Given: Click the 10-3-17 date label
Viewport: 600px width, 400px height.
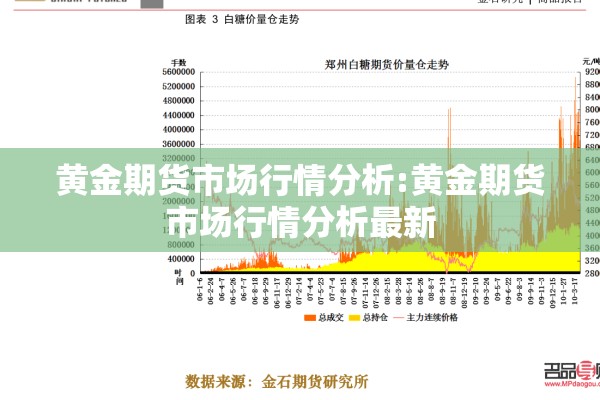Looking at the screenshot, I should point(575,291).
